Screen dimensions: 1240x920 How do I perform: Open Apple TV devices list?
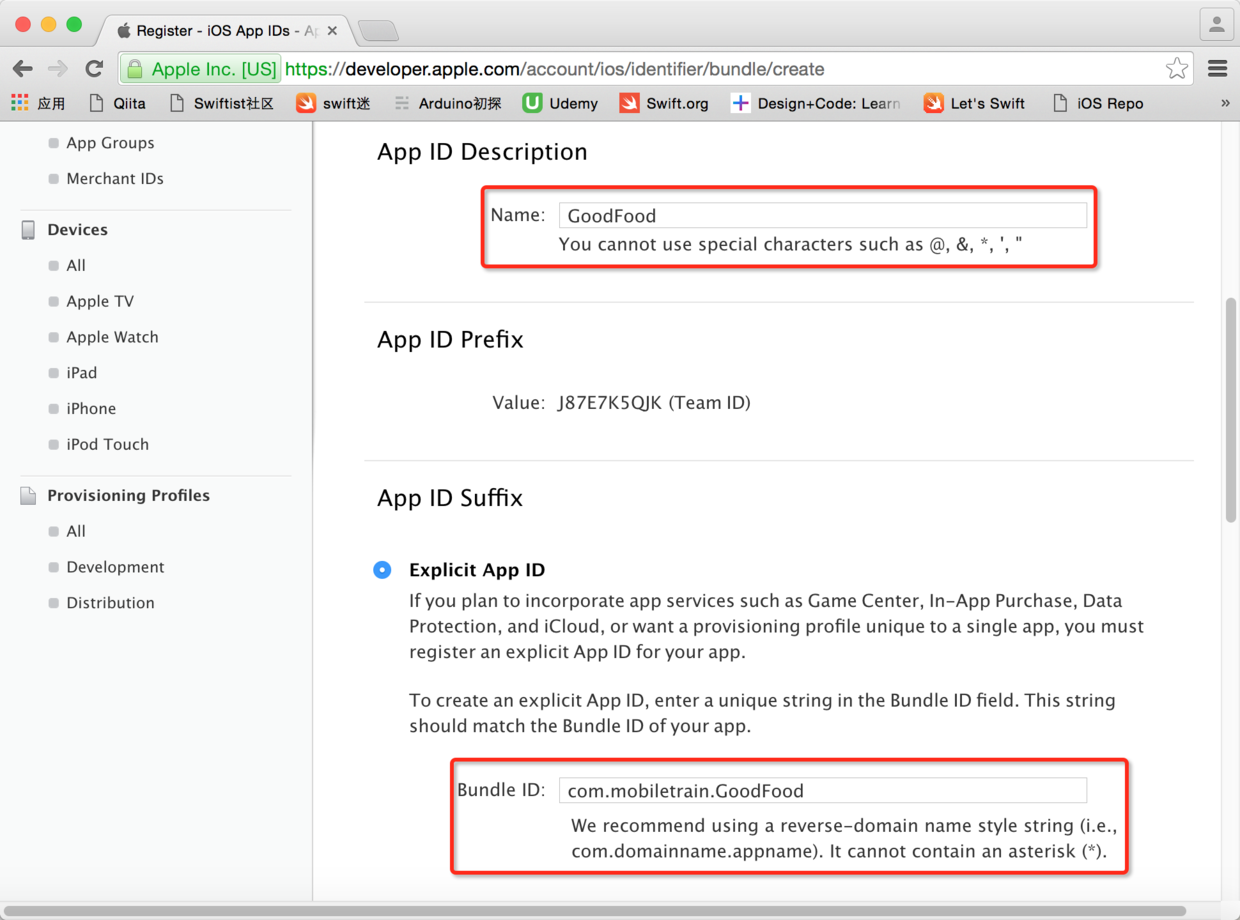[x=100, y=302]
